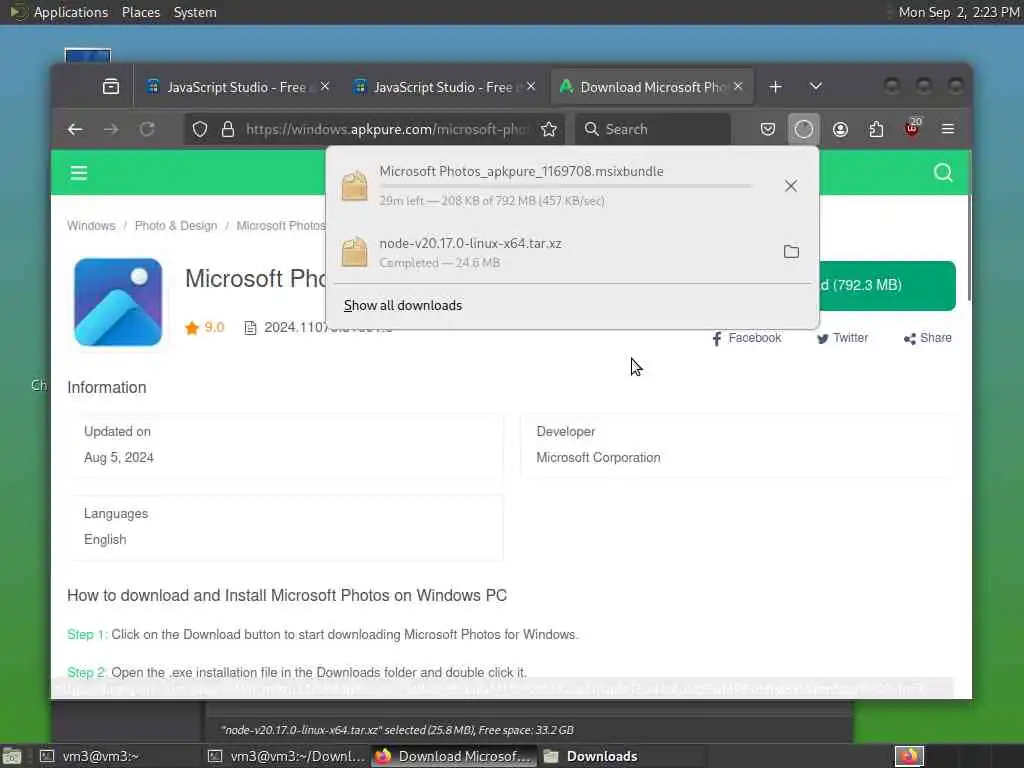
Task: Open the extensions puzzle icon
Action: tap(876, 129)
